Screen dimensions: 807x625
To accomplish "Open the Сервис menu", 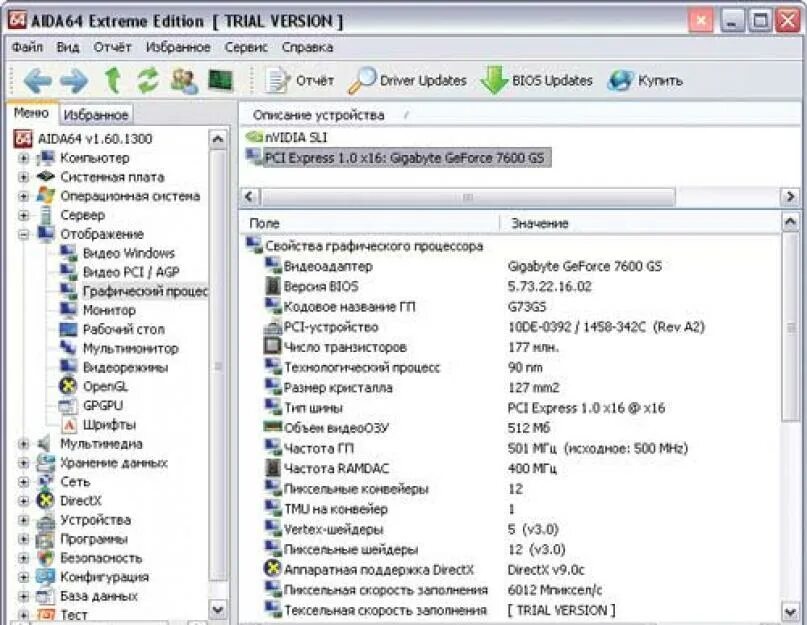I will click(246, 47).
